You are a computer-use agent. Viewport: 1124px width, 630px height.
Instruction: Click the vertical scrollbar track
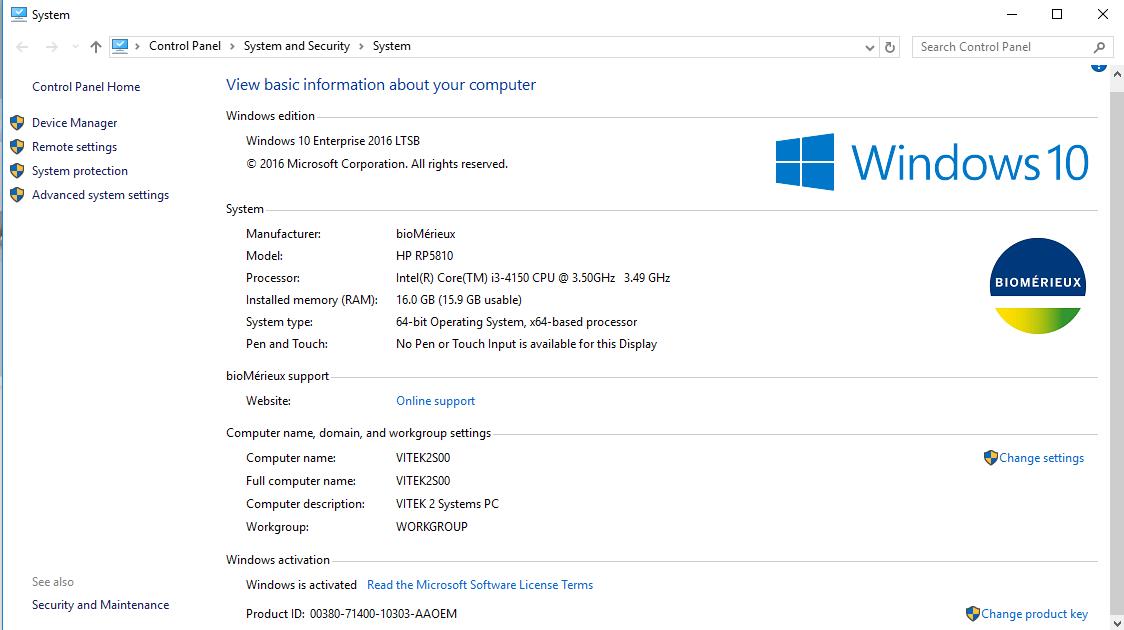(x=1117, y=400)
